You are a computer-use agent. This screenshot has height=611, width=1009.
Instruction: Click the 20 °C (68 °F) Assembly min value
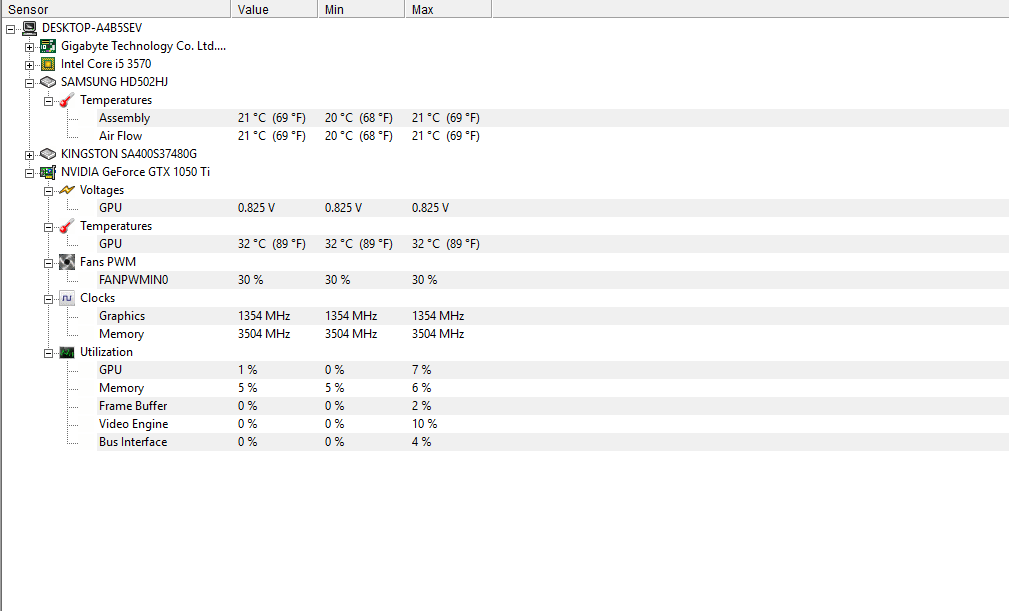tap(358, 118)
